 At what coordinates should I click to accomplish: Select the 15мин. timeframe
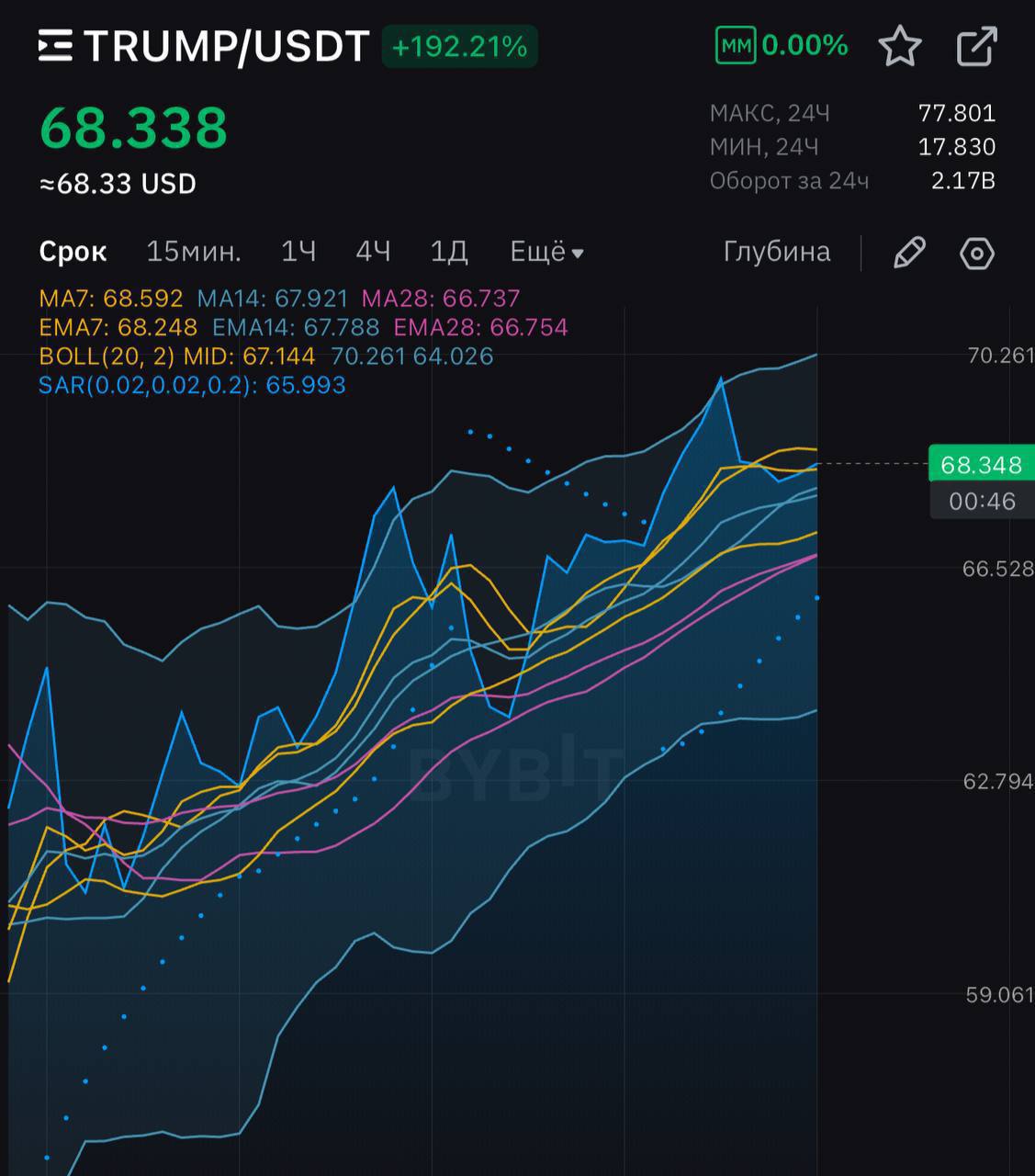(x=194, y=252)
